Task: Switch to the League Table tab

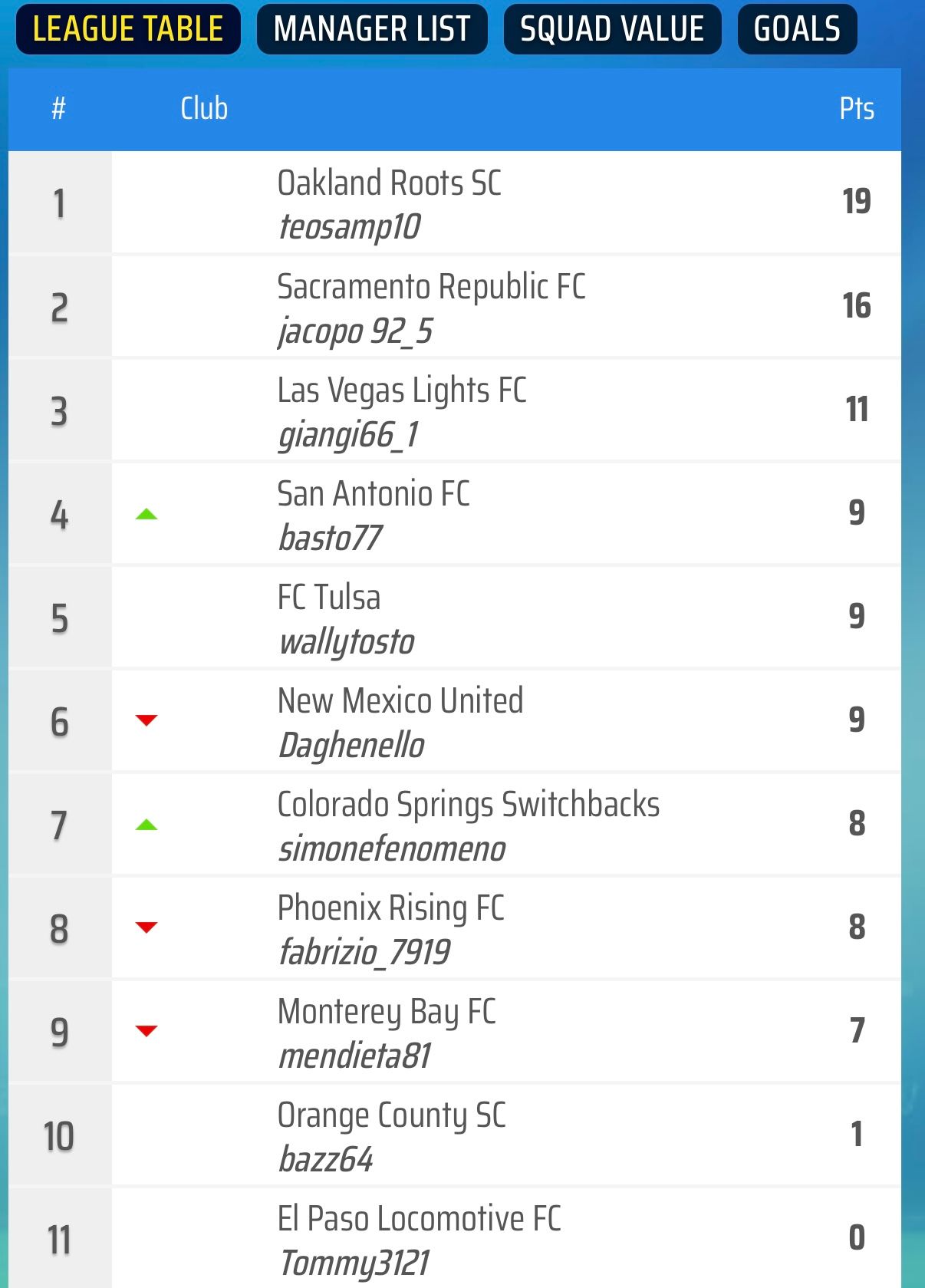Action: (128, 29)
